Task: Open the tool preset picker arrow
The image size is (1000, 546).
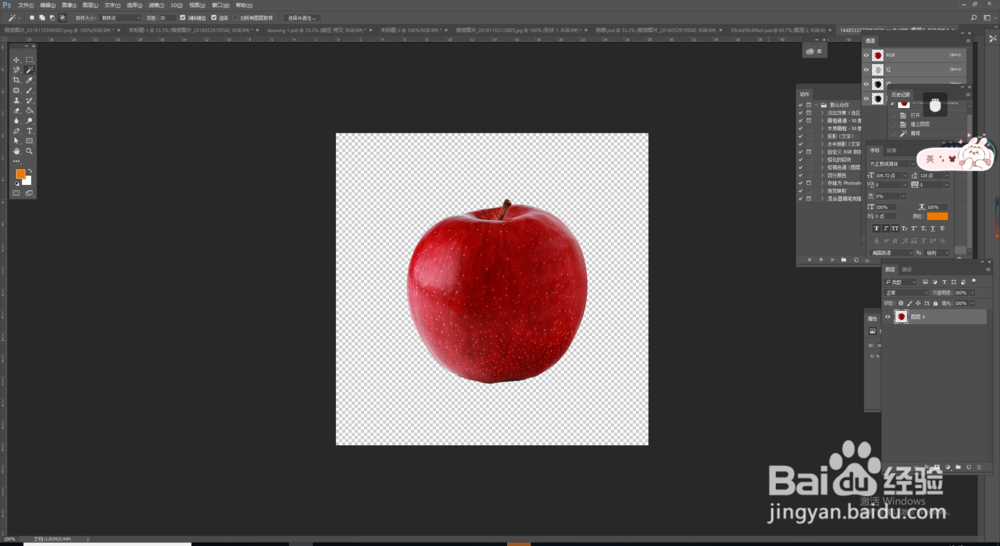Action: (20, 18)
